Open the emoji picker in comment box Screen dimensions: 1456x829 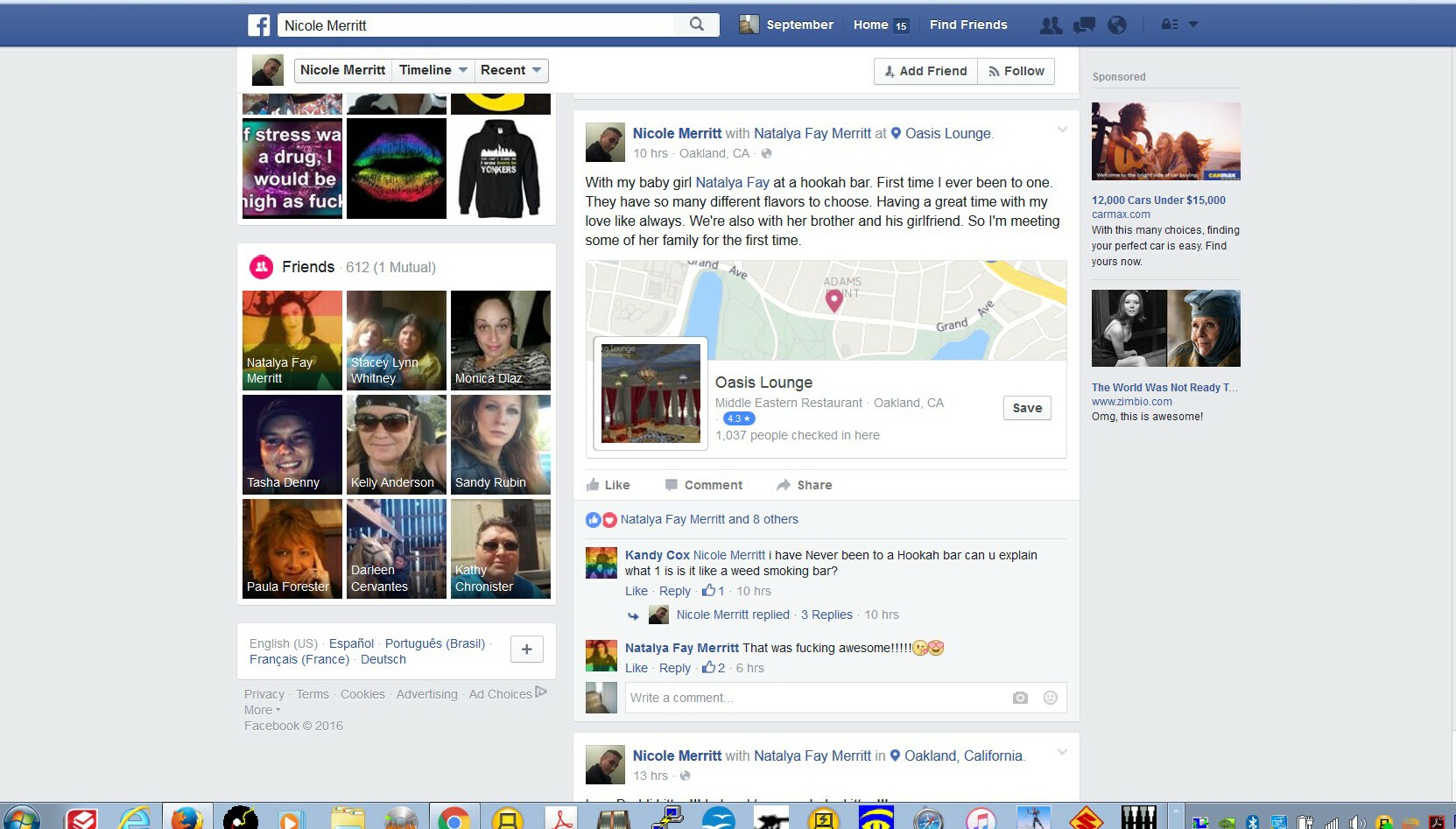(x=1051, y=698)
